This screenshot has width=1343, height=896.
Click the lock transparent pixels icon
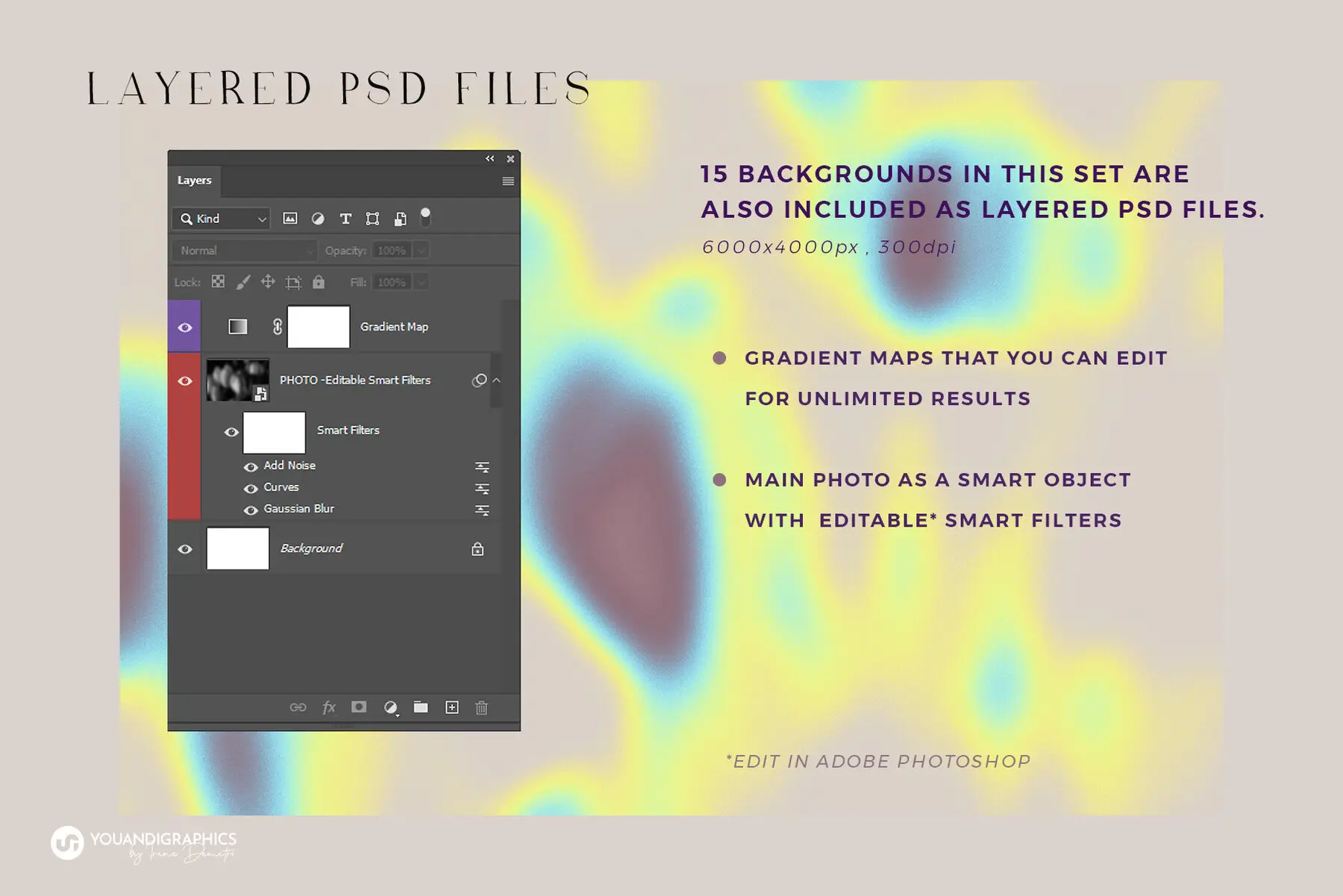coord(217,282)
